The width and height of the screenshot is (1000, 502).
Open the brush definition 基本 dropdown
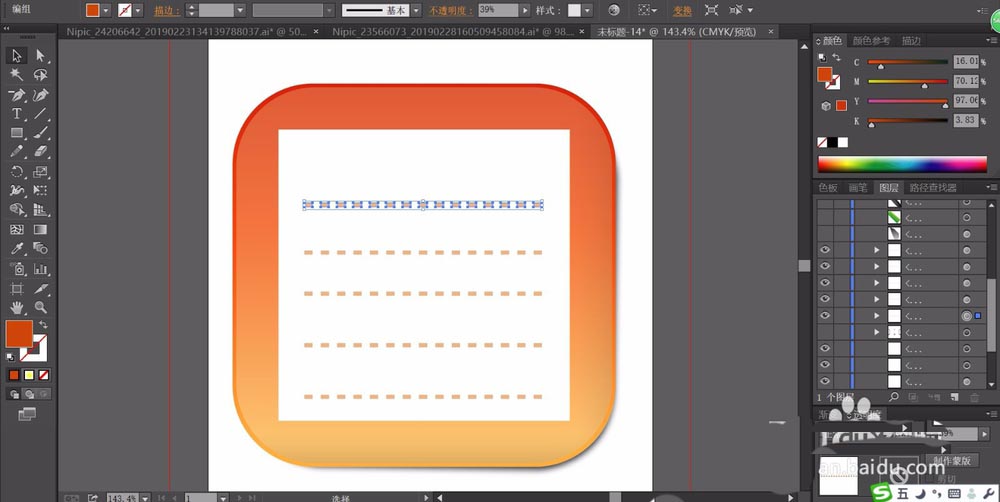coord(416,10)
